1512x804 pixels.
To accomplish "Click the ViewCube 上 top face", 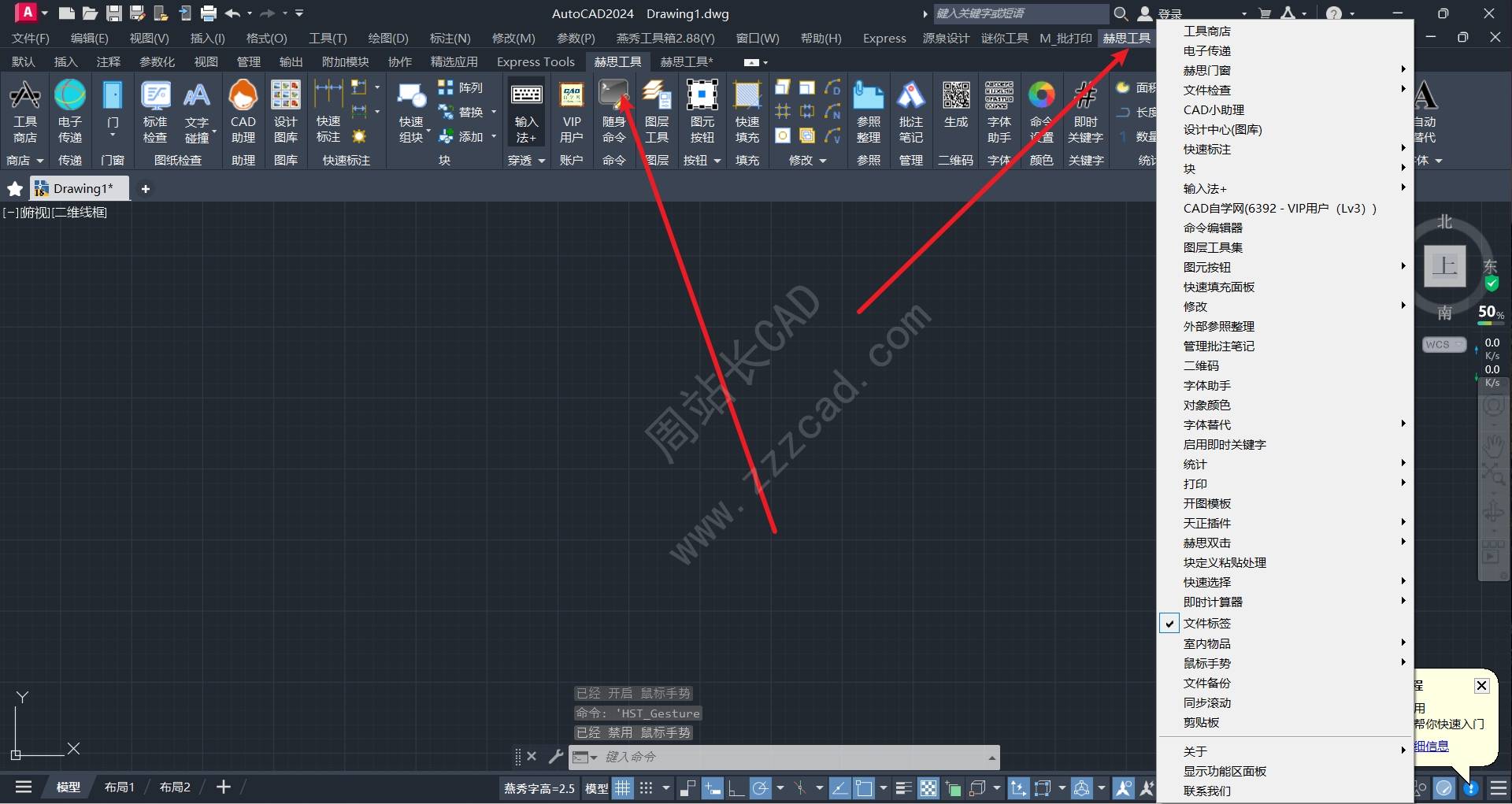I will [1445, 265].
